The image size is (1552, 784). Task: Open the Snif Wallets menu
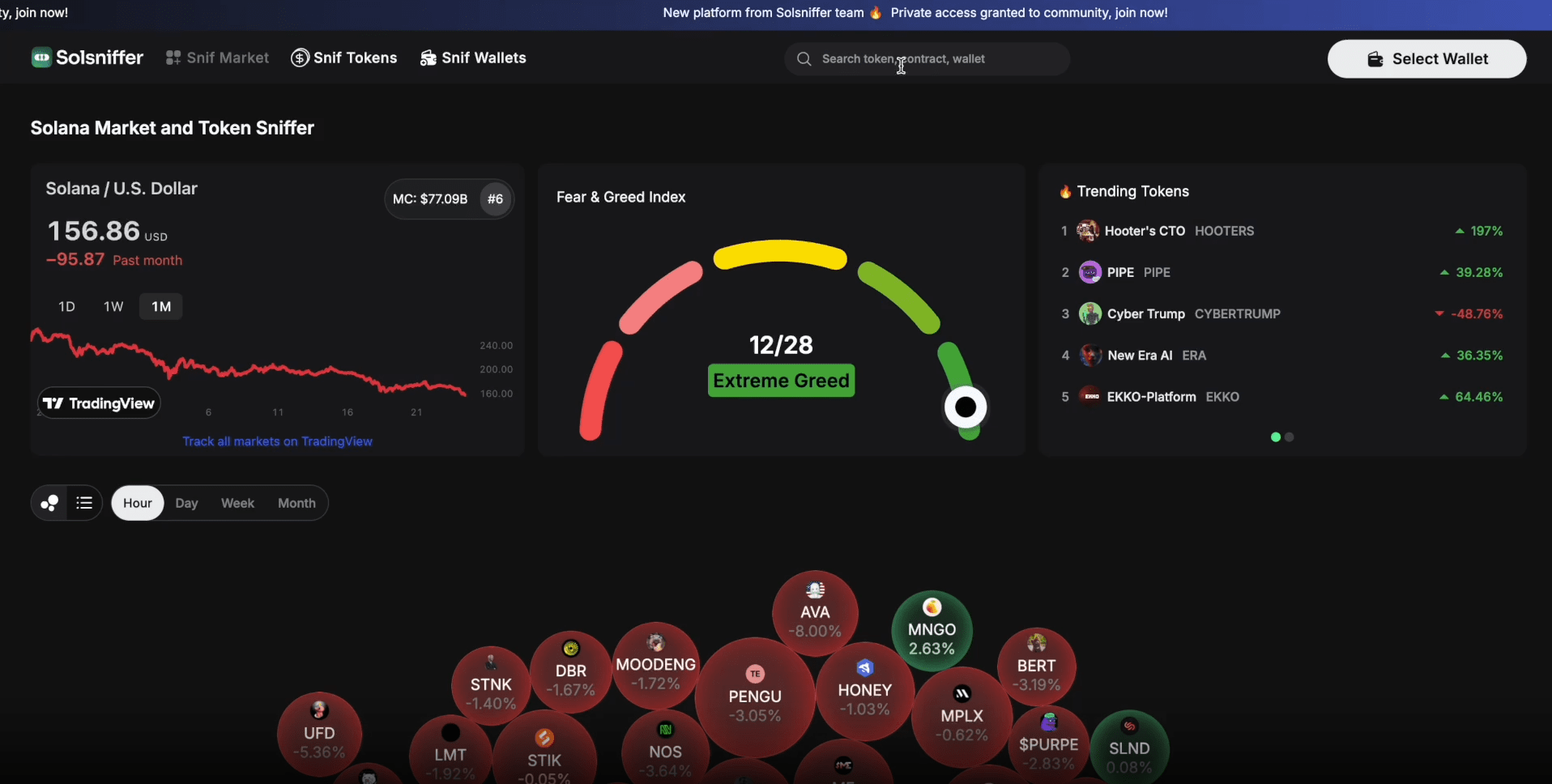[473, 58]
